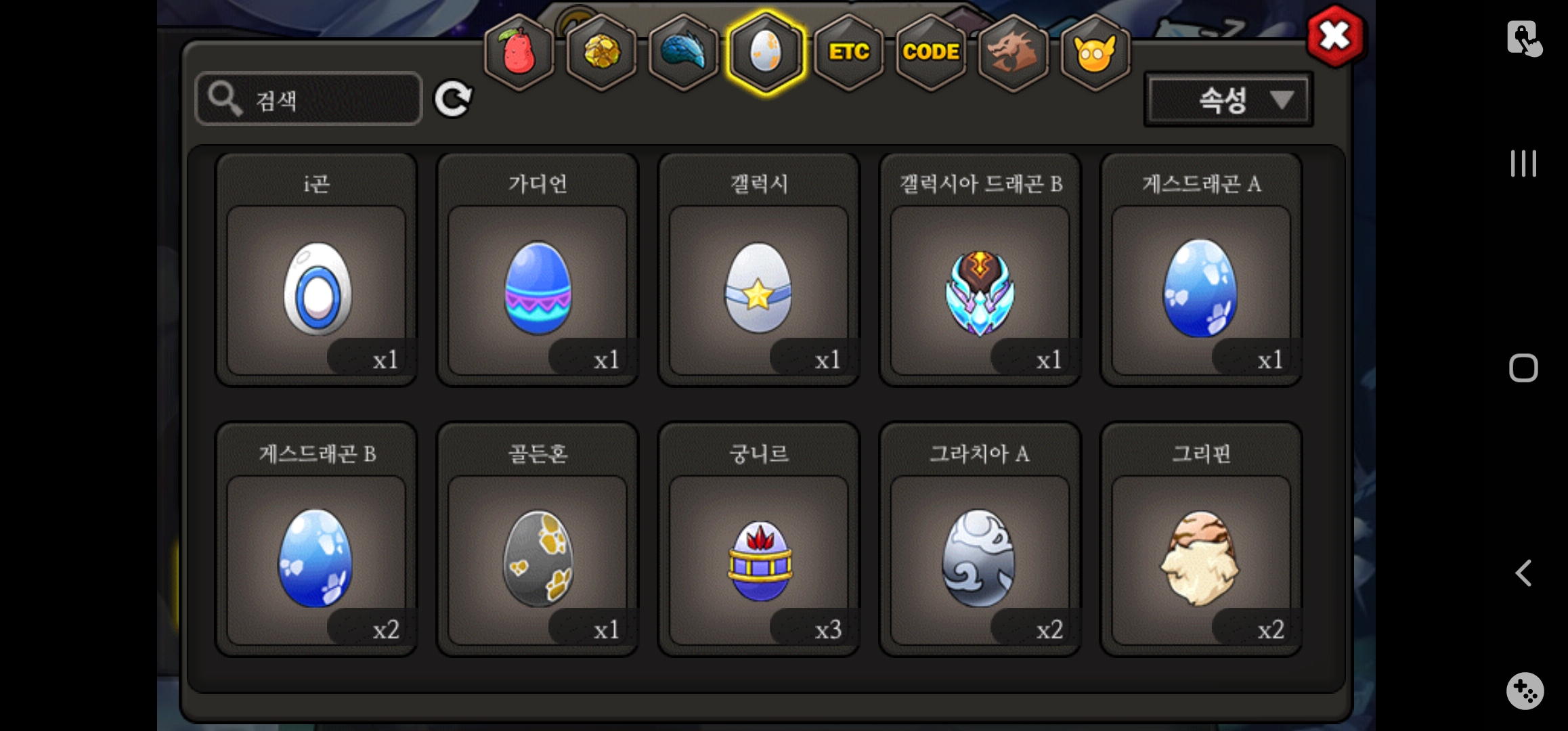Select the i곤 egg
This screenshot has width=1568, height=731.
click(316, 270)
